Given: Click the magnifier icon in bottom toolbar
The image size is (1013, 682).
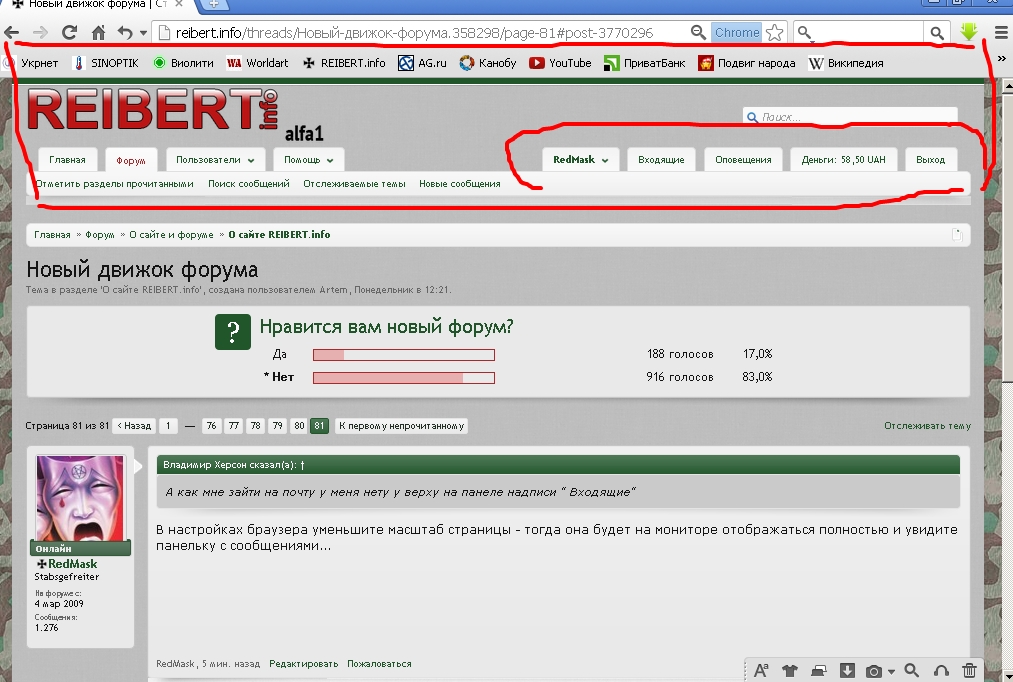Looking at the screenshot, I should [x=911, y=670].
